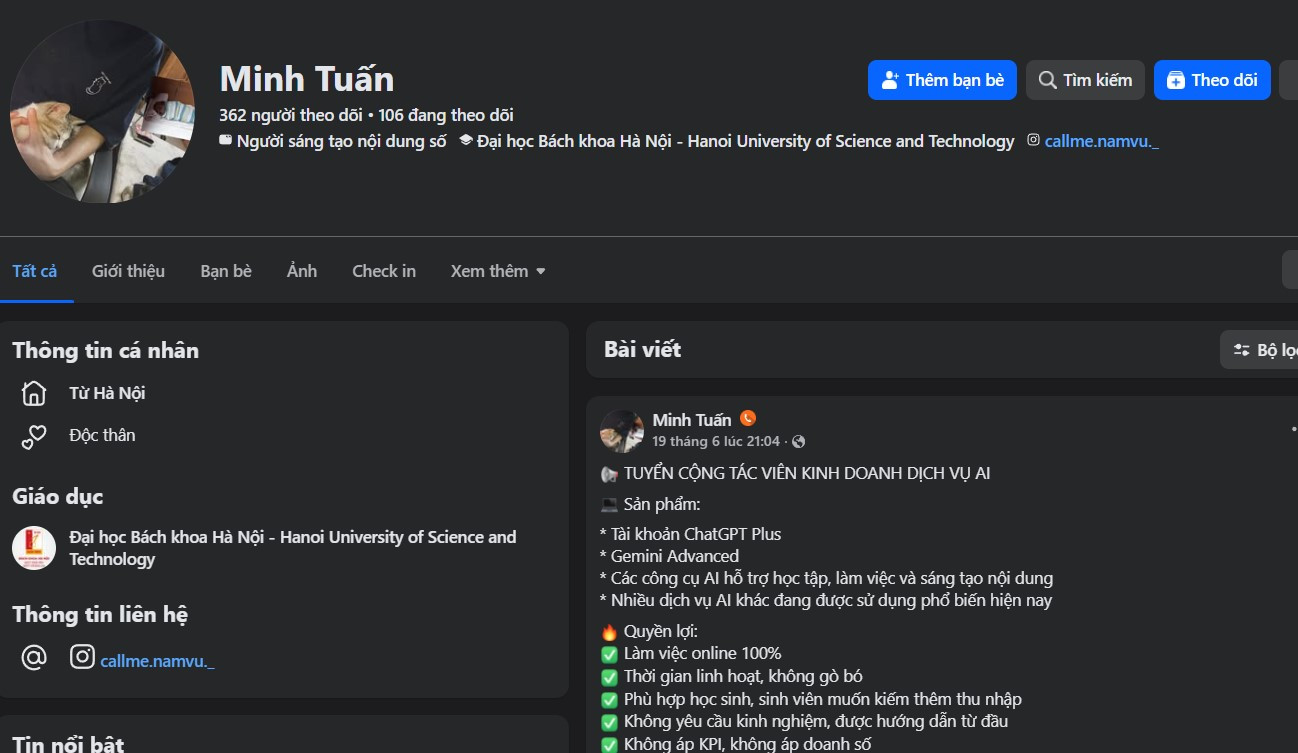Click the post title TUYỂN CỘNG TÁC VIÊN KINH DOANH
This screenshot has height=753, width=1298.
click(x=807, y=473)
